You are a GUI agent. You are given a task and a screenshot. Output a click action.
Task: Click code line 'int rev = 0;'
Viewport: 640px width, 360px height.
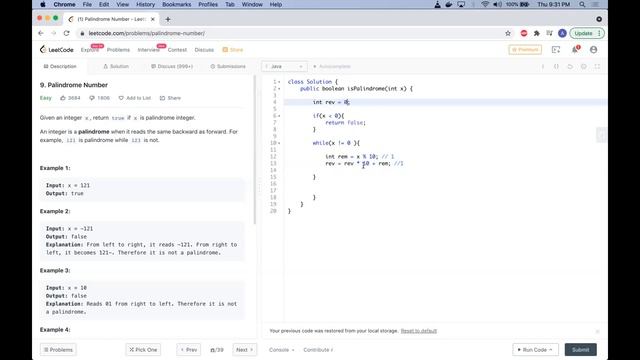tap(331, 102)
